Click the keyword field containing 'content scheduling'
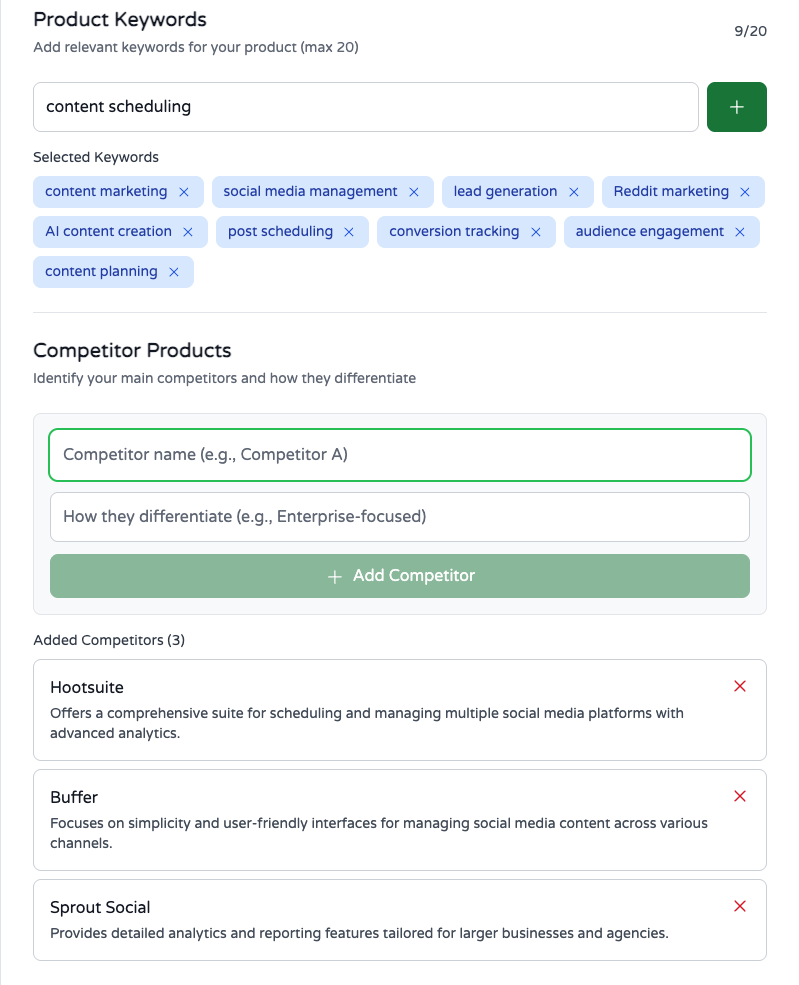 (366, 107)
